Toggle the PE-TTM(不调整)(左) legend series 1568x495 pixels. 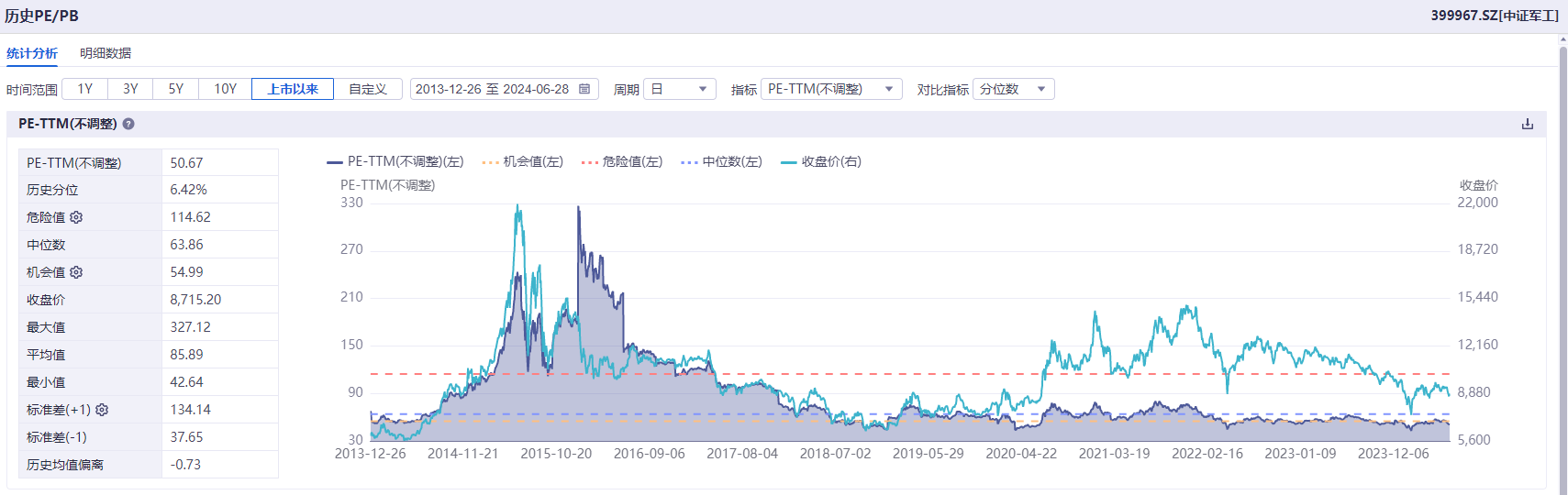coord(395,161)
